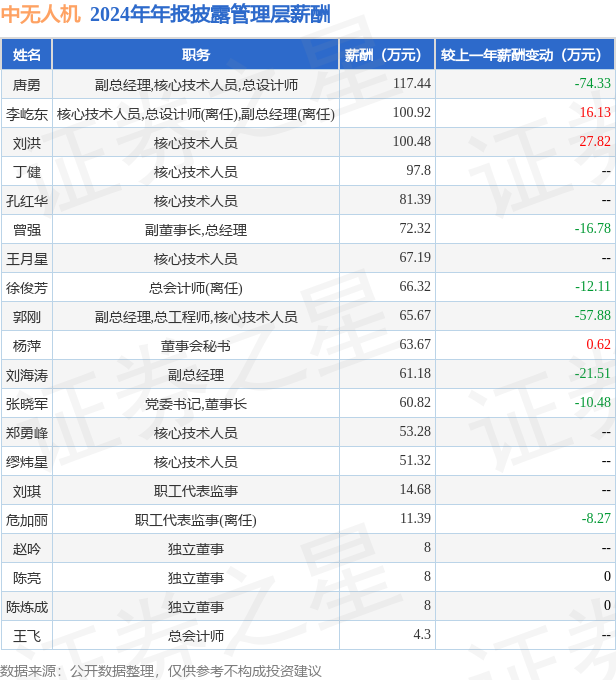
Task: Click the 数据来源 footer note
Action: (161, 671)
